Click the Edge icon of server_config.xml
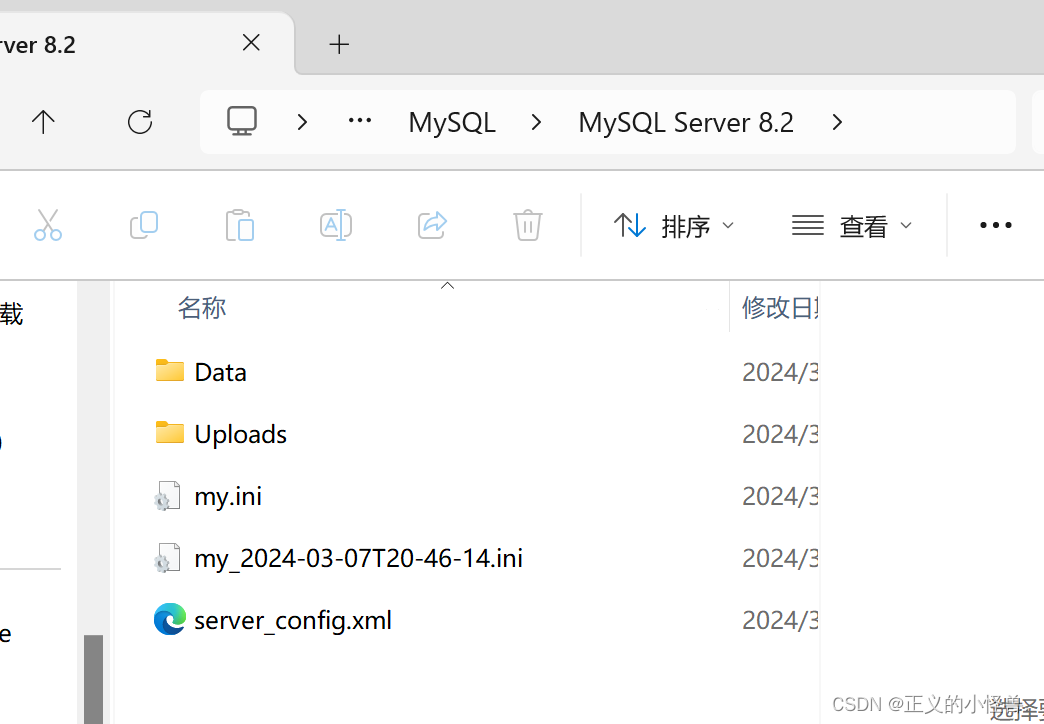The image size is (1044, 724). click(x=170, y=619)
